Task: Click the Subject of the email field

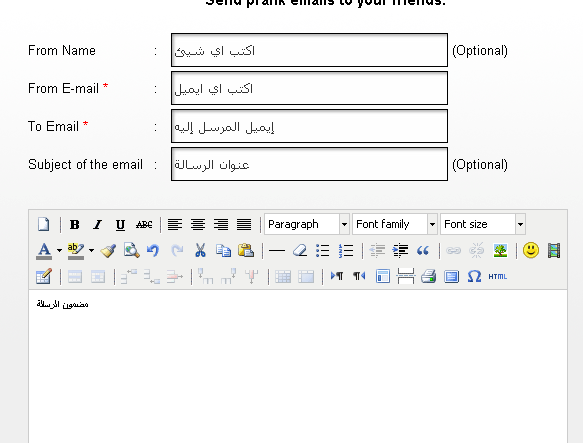Action: (309, 164)
